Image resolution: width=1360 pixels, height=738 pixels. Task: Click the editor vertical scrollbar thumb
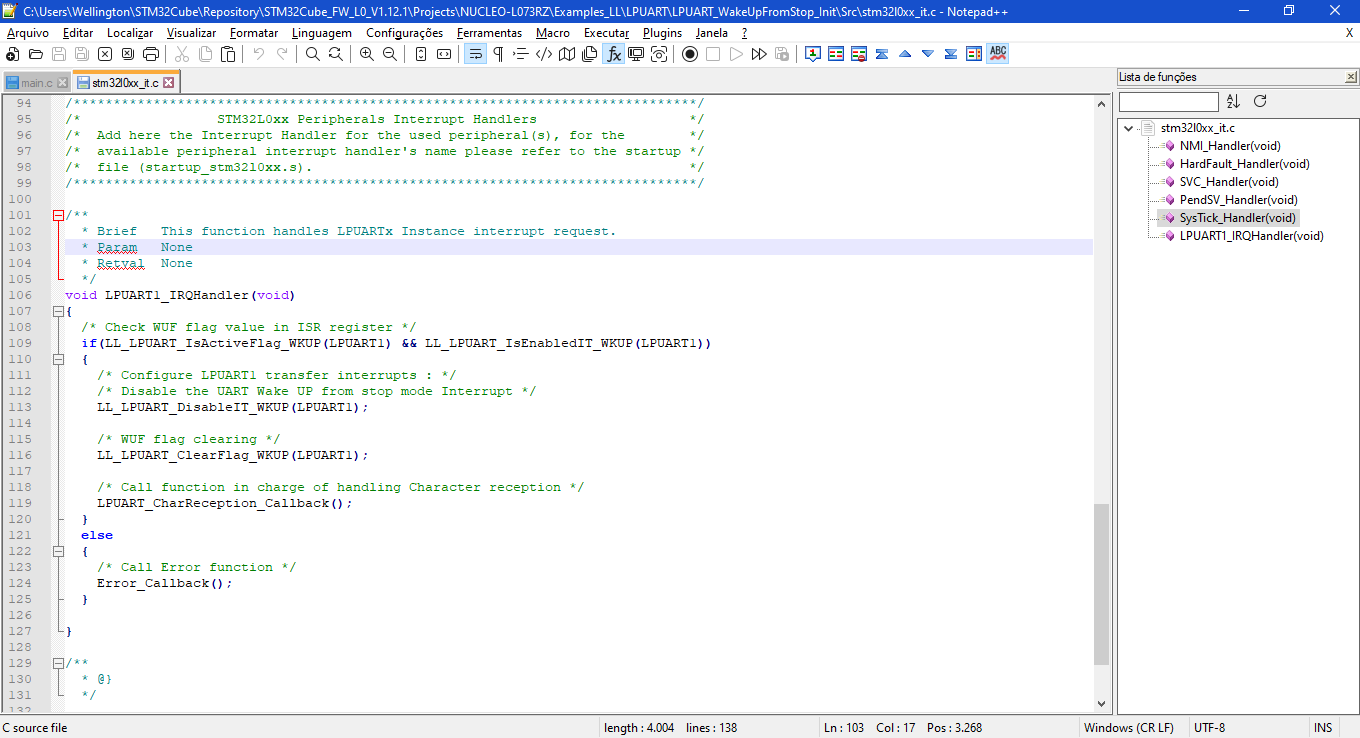(x=1101, y=584)
